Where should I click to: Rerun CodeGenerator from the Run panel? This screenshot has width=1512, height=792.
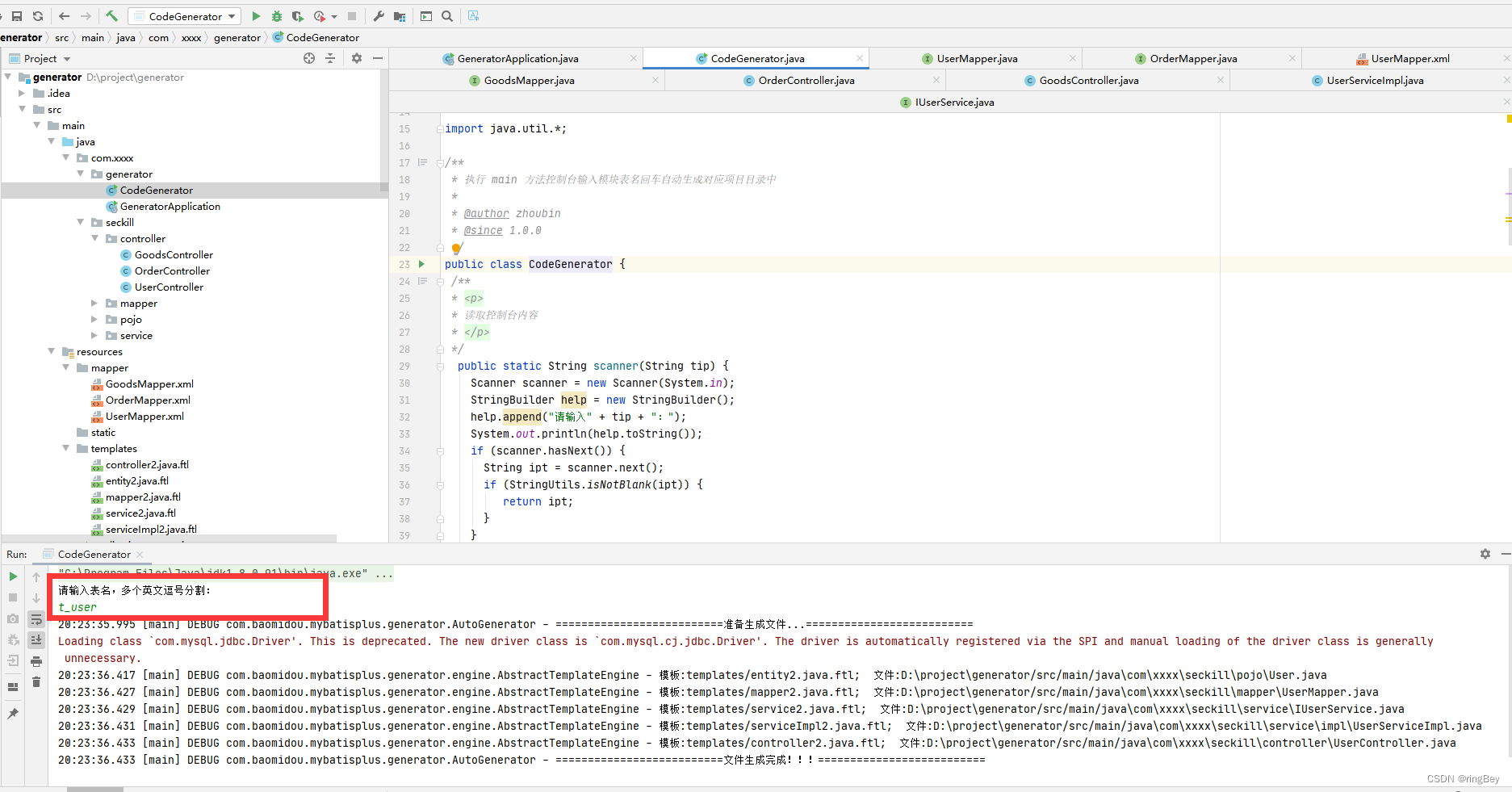click(13, 576)
